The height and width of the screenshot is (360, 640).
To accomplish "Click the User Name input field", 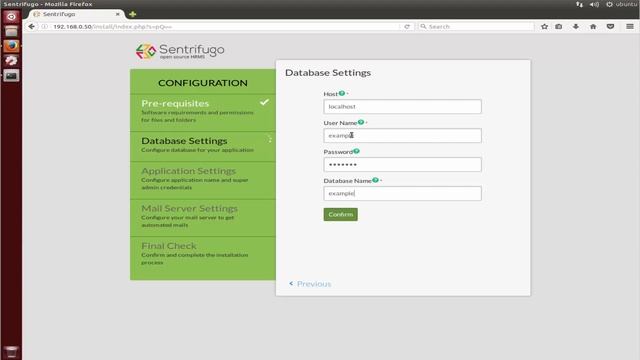I will [402, 136].
